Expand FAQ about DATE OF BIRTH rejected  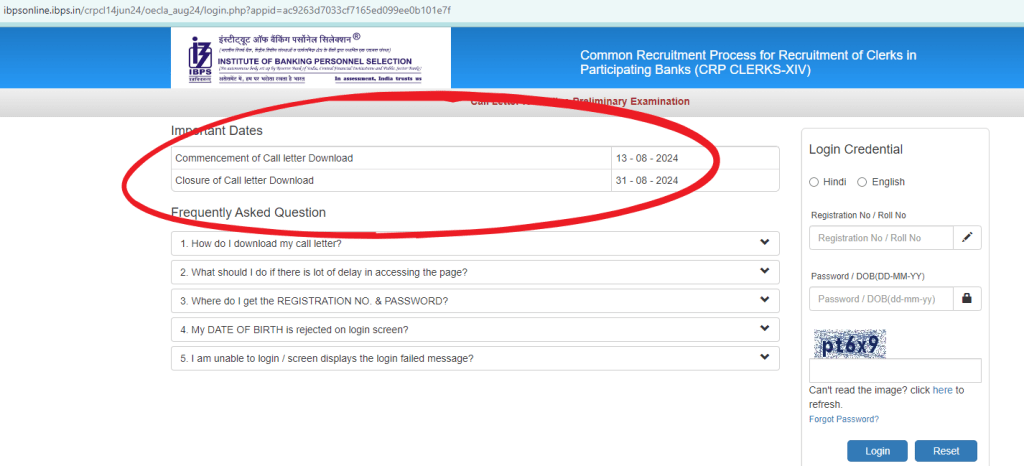click(475, 330)
